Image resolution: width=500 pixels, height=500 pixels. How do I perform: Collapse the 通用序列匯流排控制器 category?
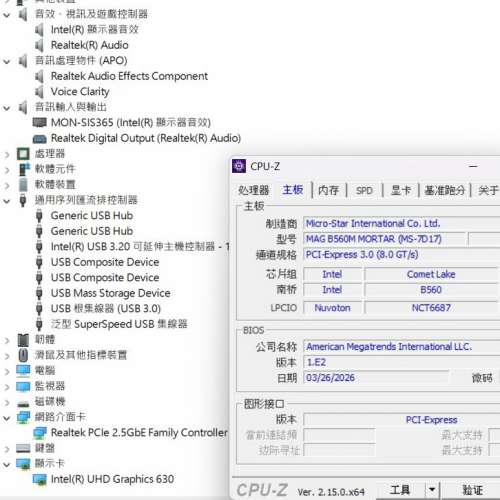[x=7, y=201]
